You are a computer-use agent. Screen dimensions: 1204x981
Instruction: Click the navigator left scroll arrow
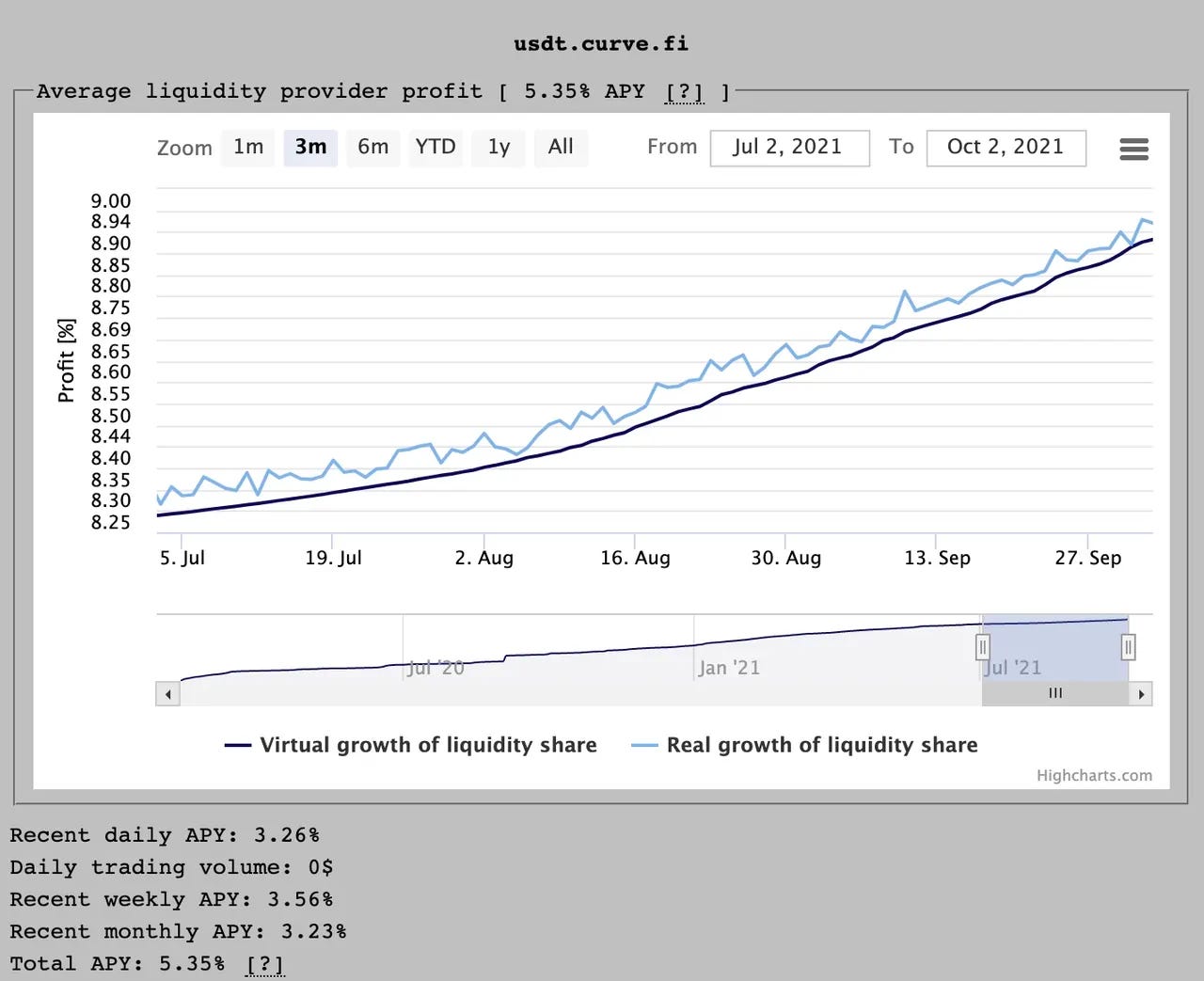167,694
